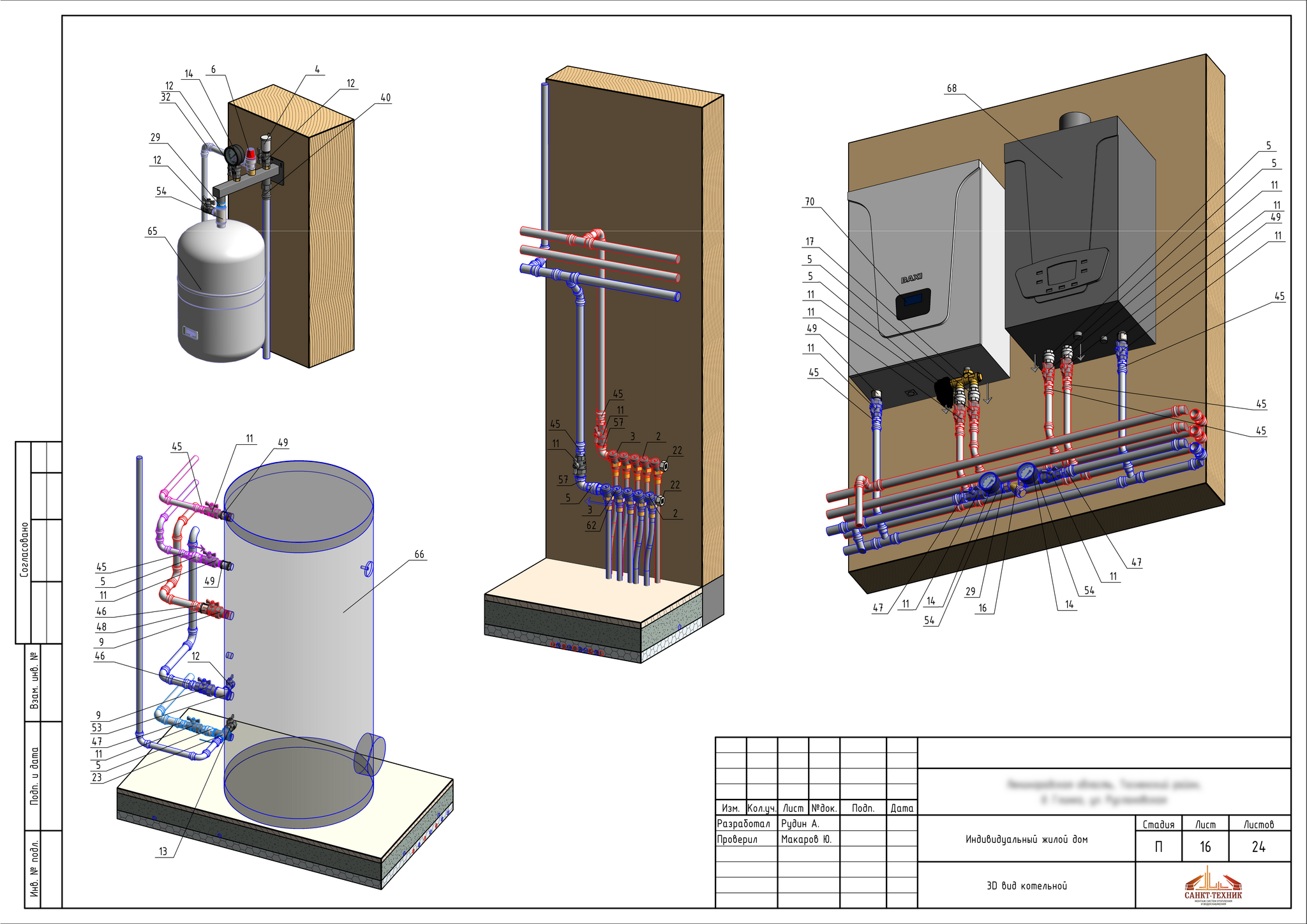Select callout number 4 above the expansion tank view
This screenshot has width=1307, height=924.
(317, 70)
